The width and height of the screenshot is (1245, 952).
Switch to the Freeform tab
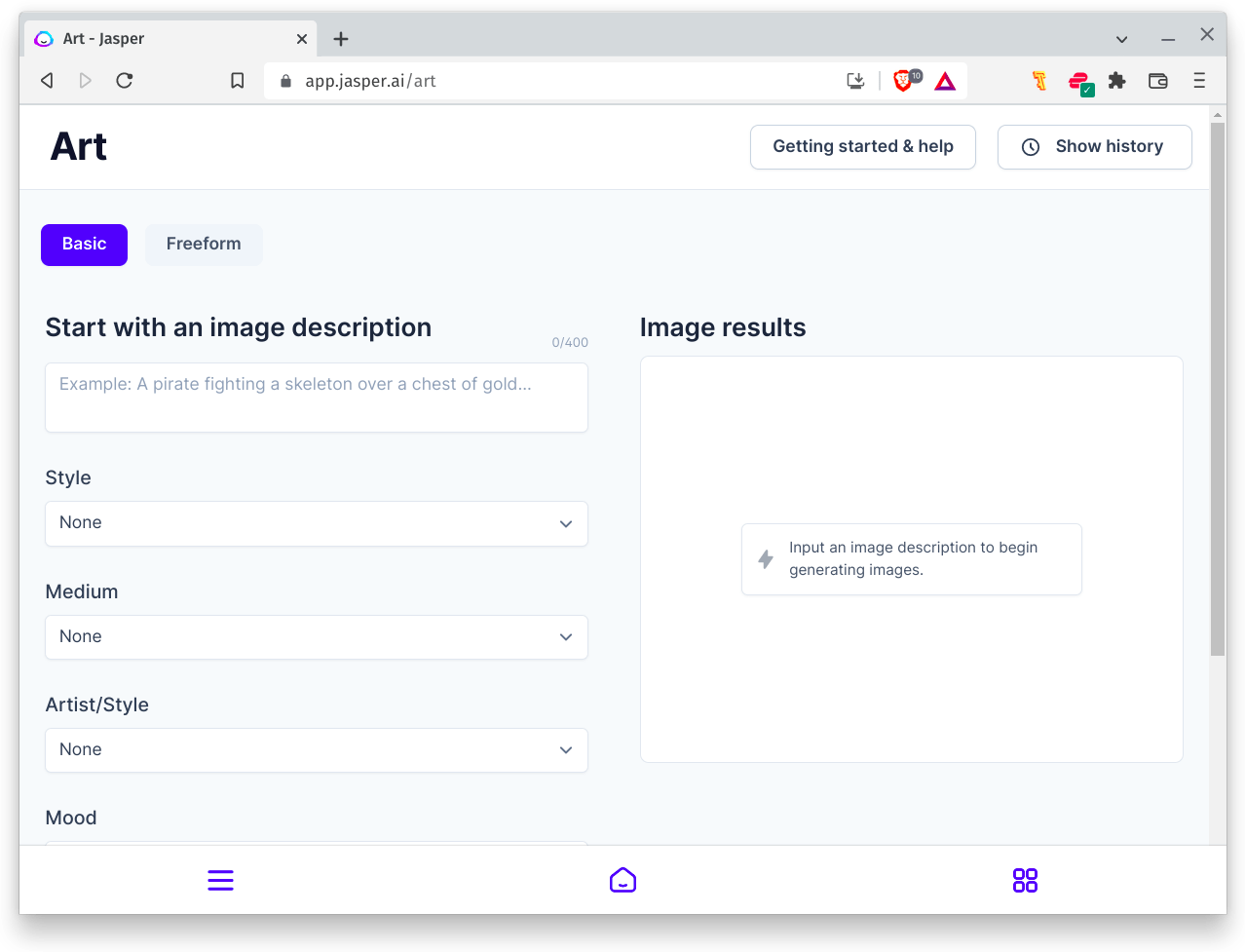point(204,245)
